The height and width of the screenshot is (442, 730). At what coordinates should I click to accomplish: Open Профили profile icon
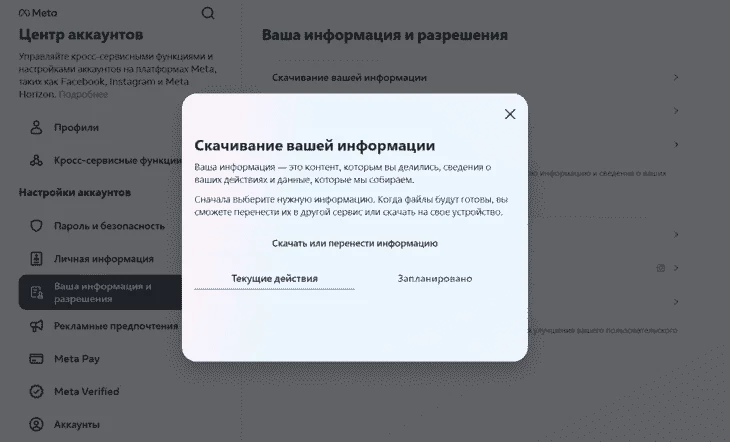[36, 127]
